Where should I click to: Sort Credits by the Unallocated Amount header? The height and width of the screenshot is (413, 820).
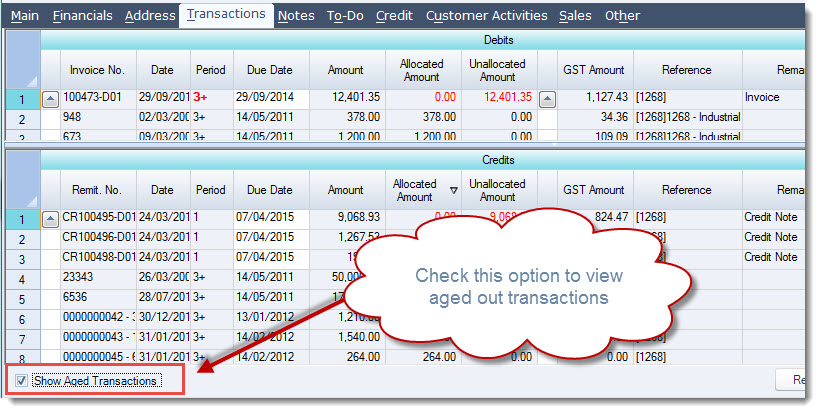[499, 190]
